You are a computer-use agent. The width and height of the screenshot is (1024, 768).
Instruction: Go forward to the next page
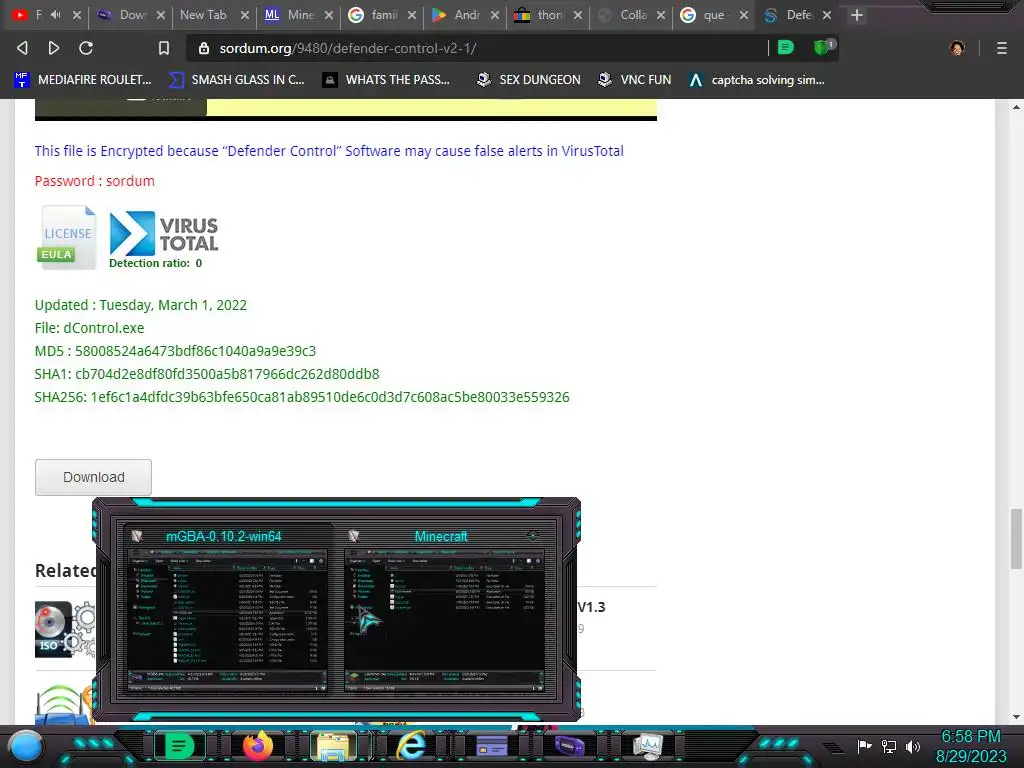[54, 48]
